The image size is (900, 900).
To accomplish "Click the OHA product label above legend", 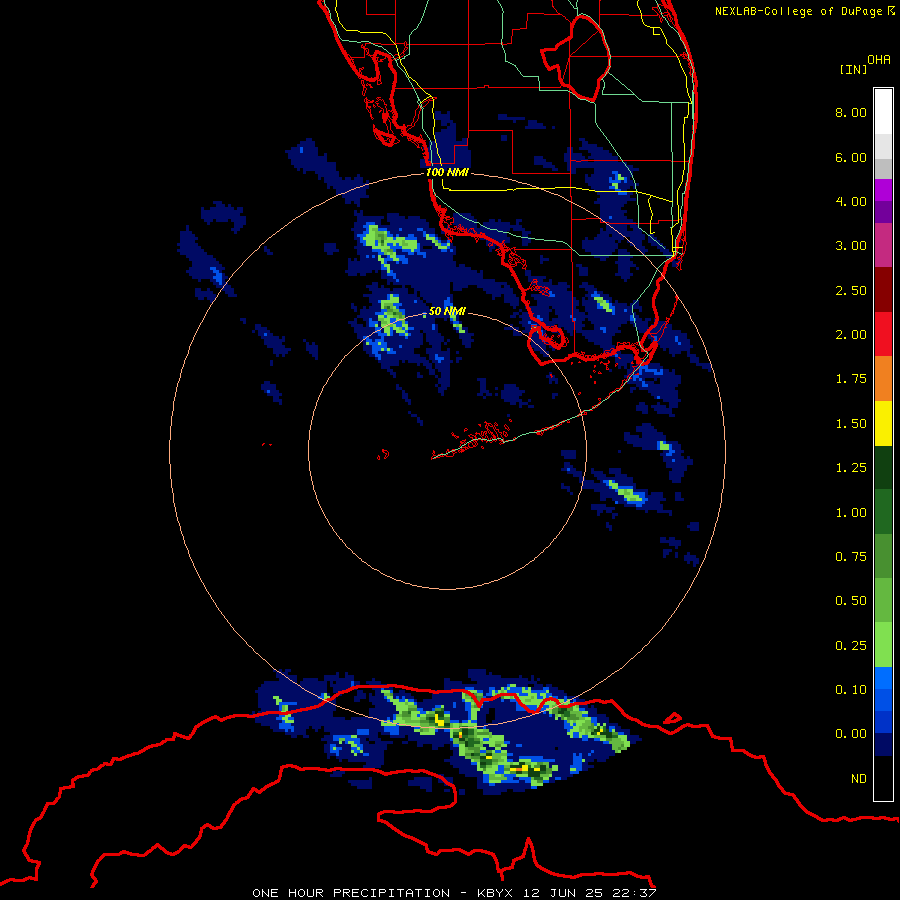I will point(879,60).
